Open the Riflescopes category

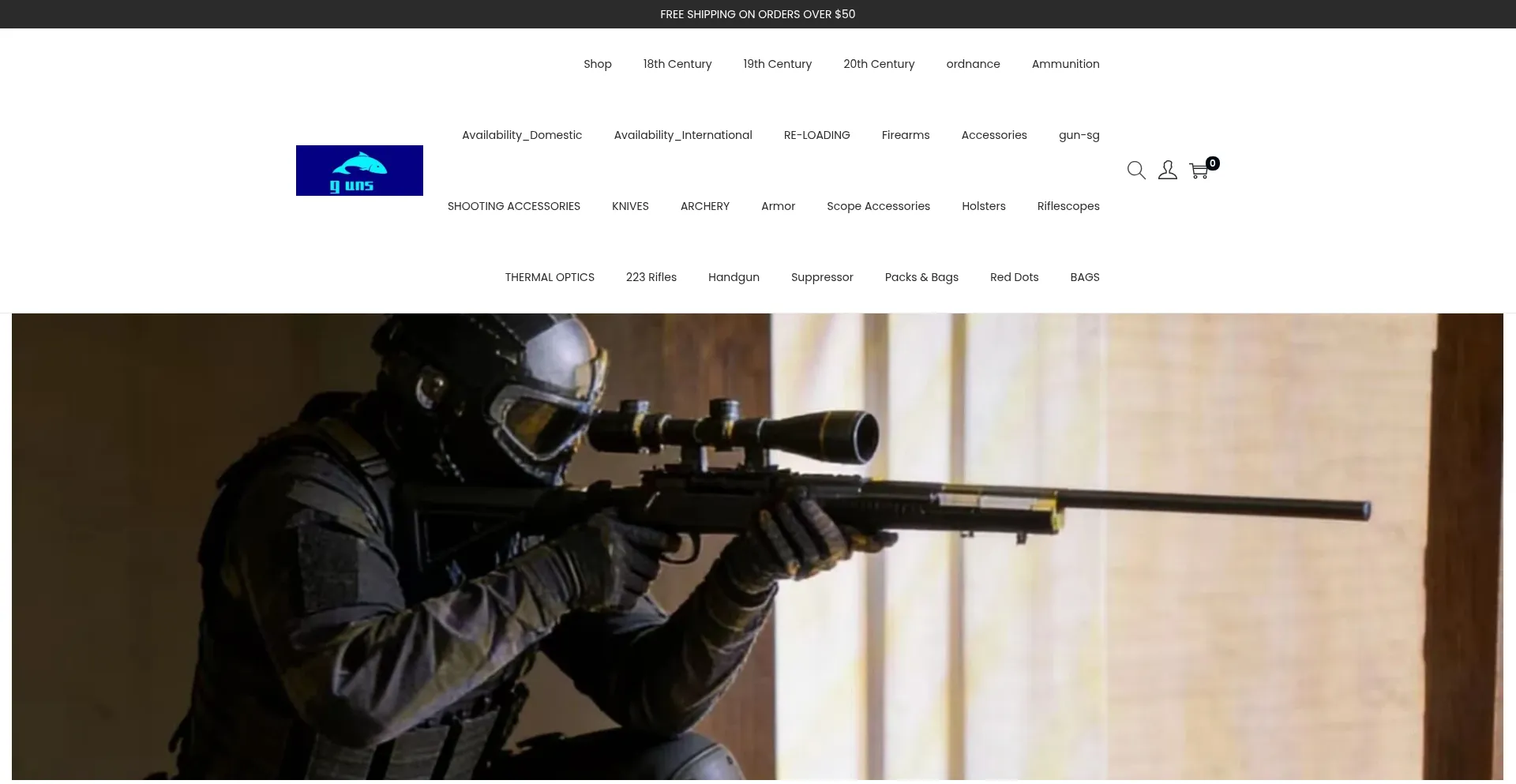[1068, 206]
